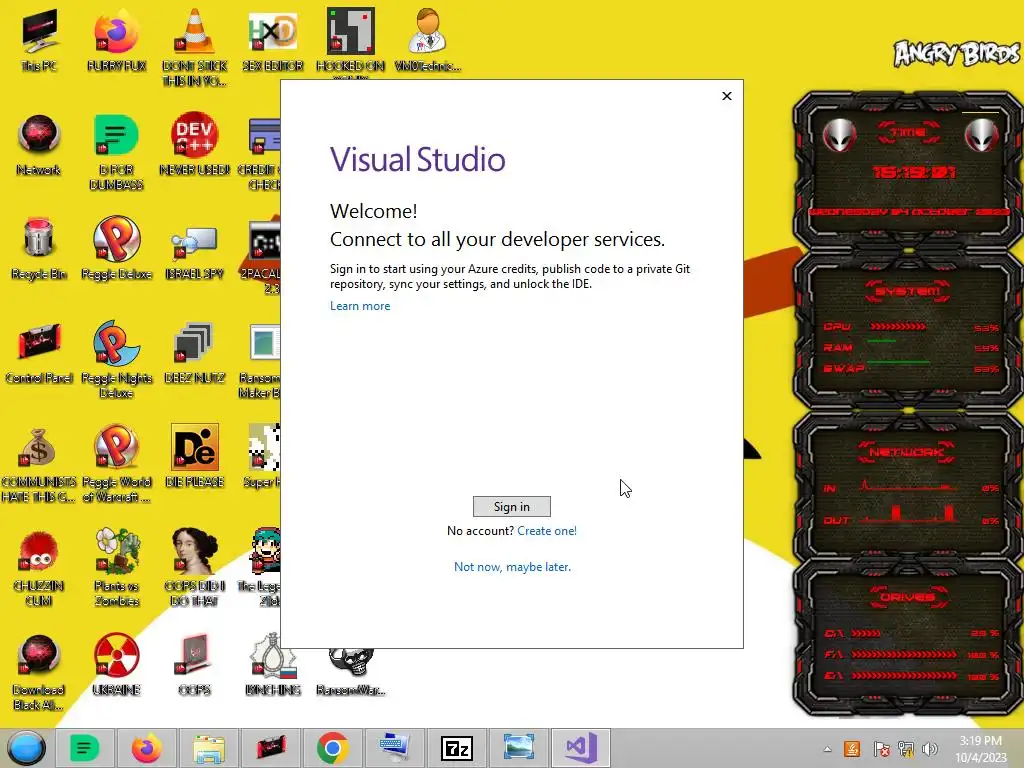Open the network tray icon
The width and height of the screenshot is (1024, 768).
click(x=906, y=749)
